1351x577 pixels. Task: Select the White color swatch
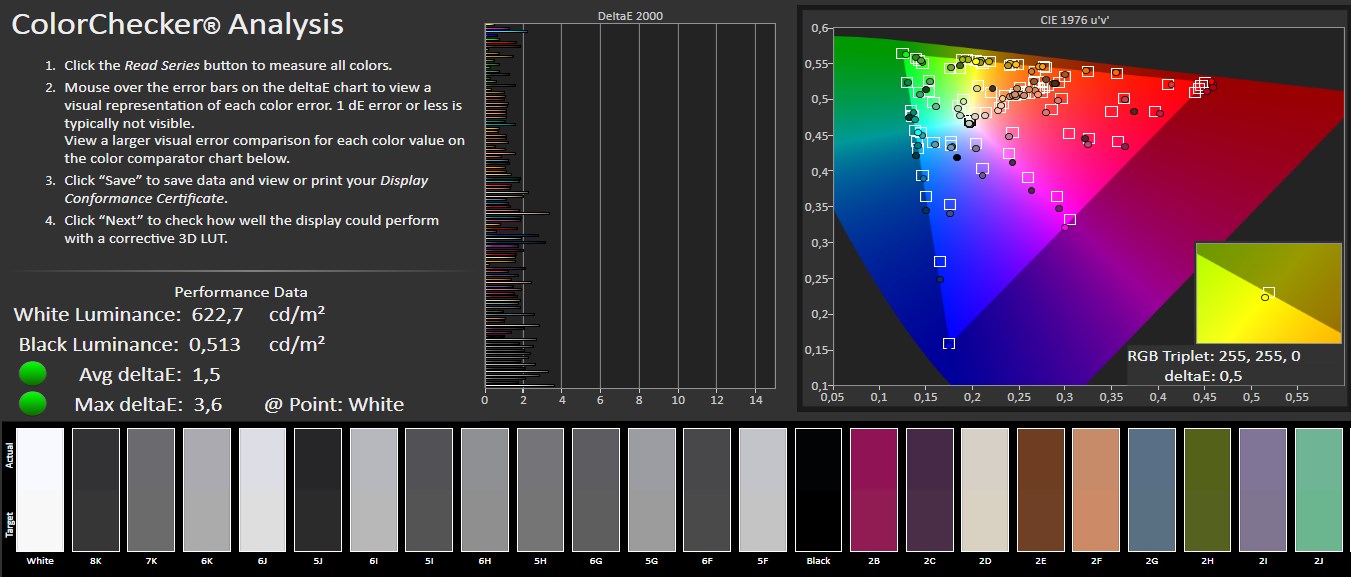(41, 490)
